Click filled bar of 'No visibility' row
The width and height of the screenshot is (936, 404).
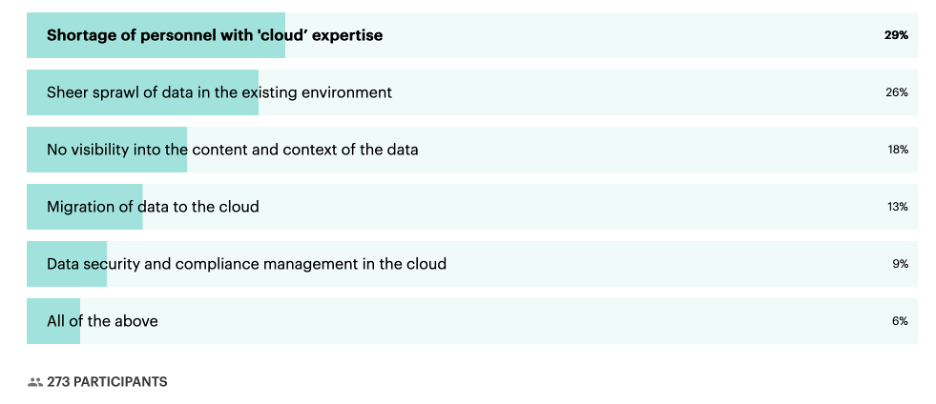tap(107, 150)
